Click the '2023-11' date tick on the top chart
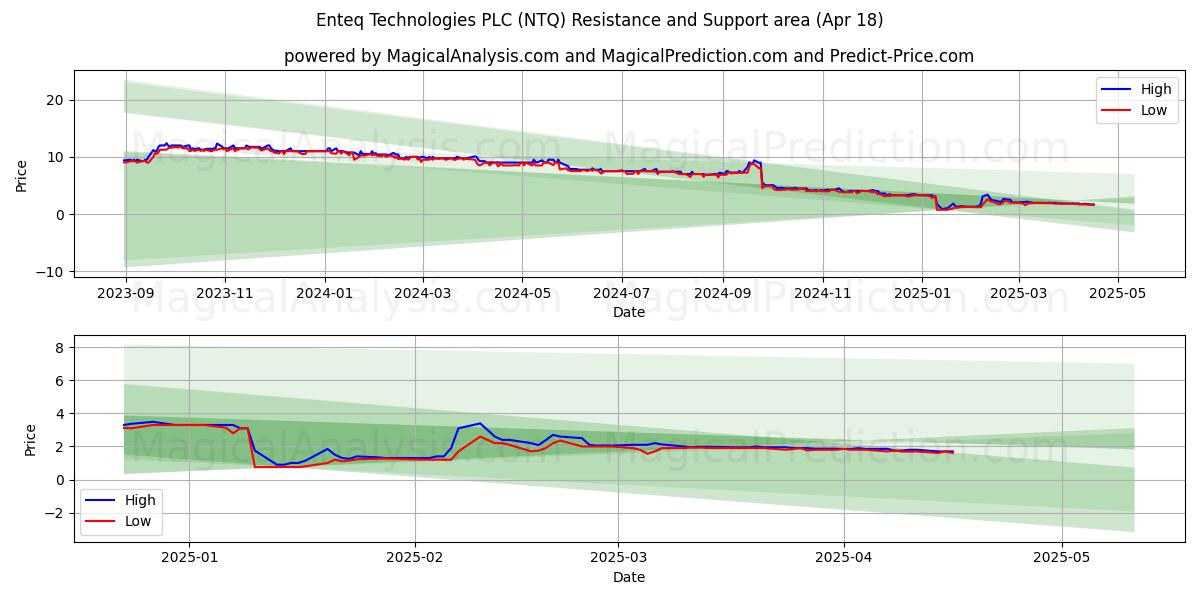 224,295
